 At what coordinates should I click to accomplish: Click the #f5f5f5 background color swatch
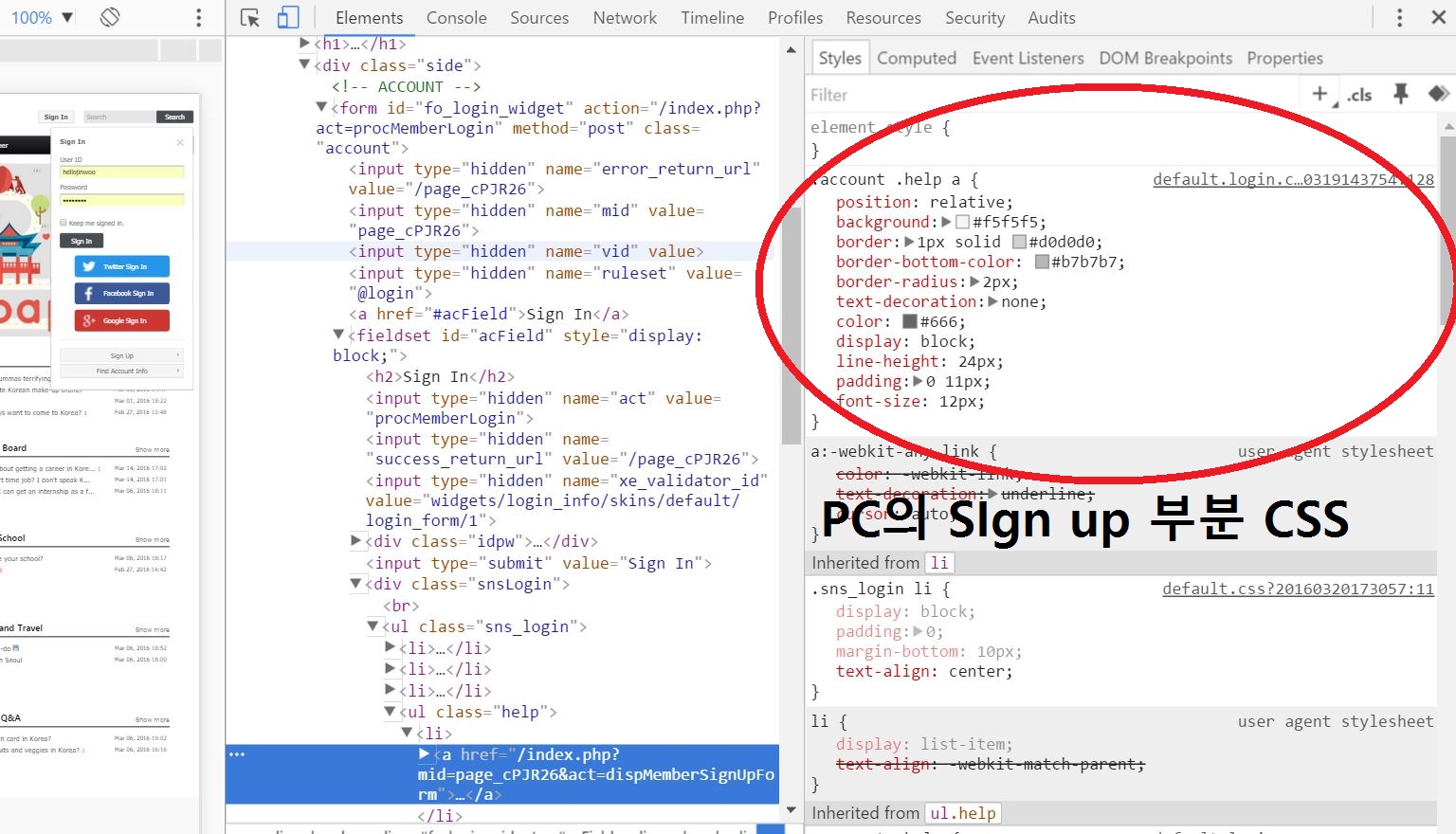click(962, 222)
